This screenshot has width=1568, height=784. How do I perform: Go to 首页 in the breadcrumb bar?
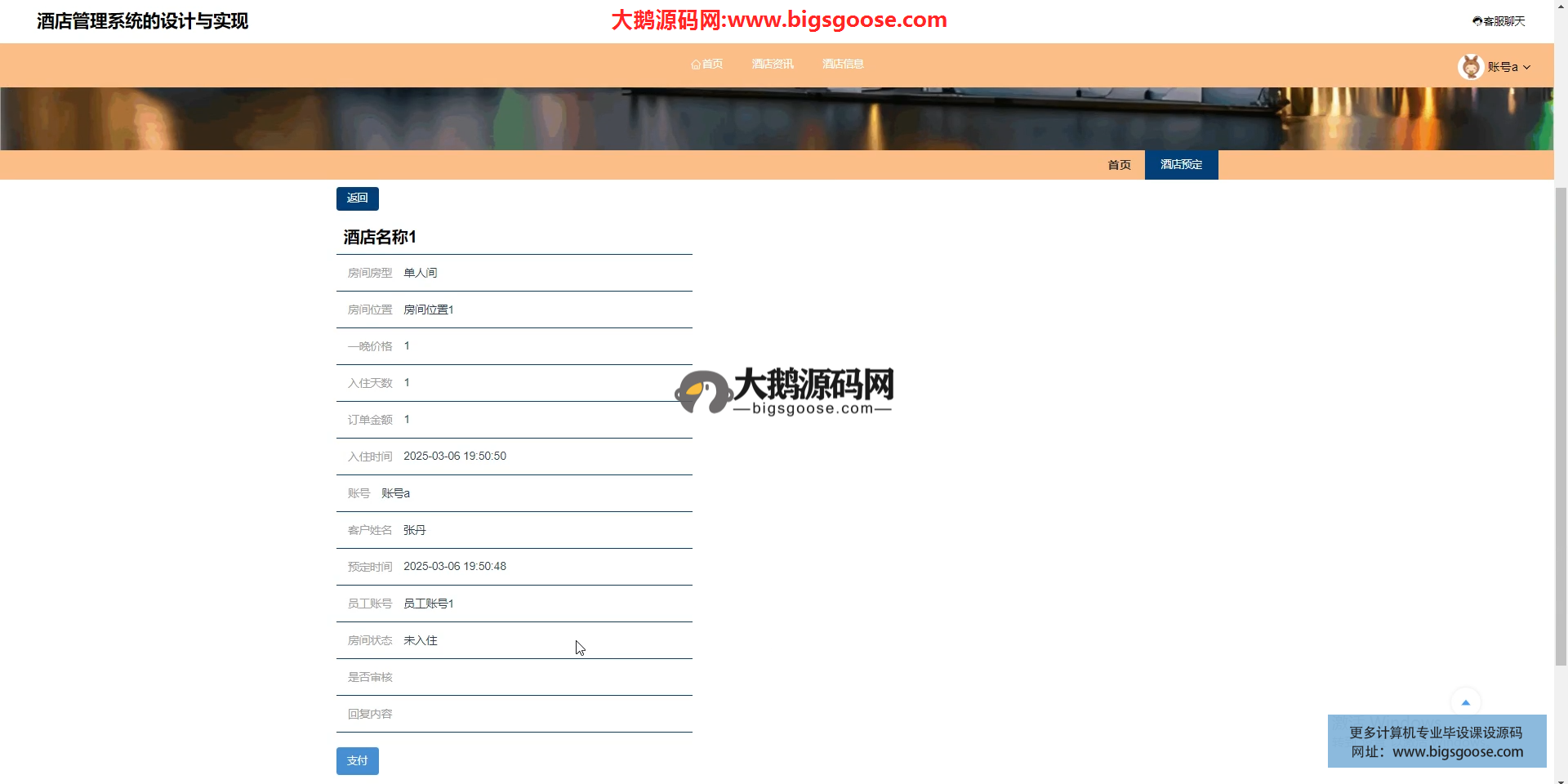tap(1119, 165)
